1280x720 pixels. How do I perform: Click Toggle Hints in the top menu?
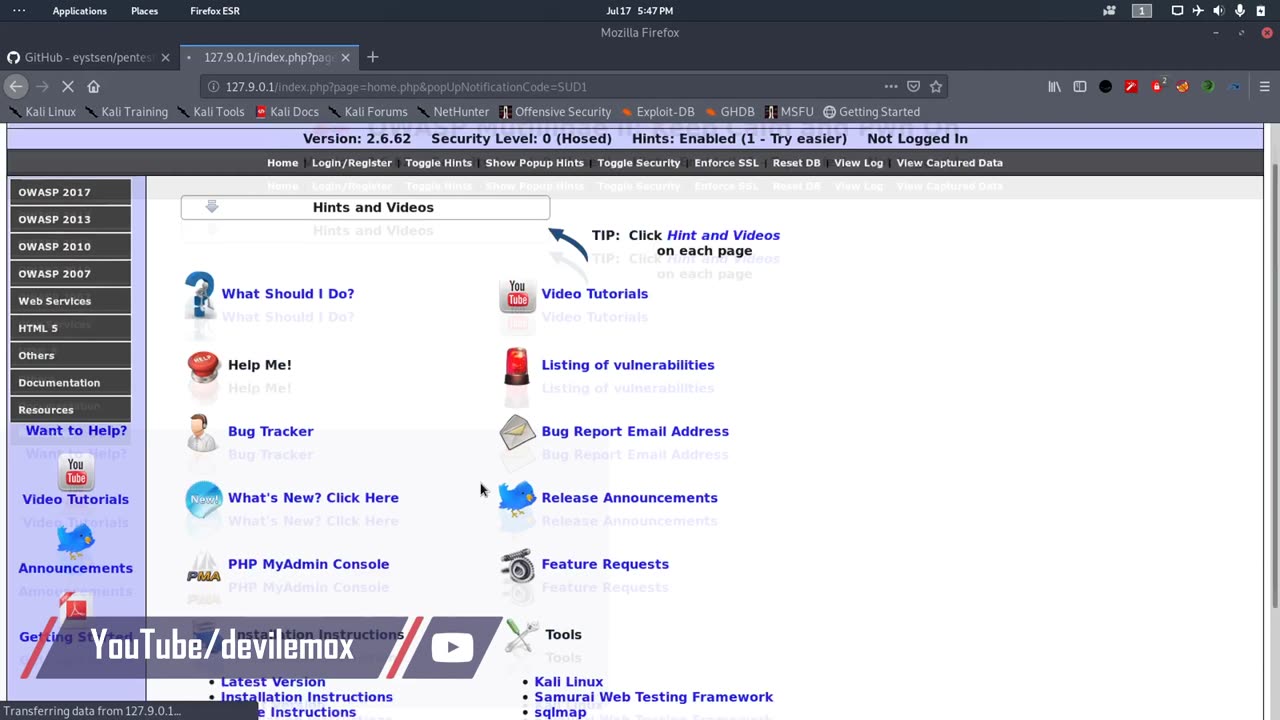[x=438, y=163]
